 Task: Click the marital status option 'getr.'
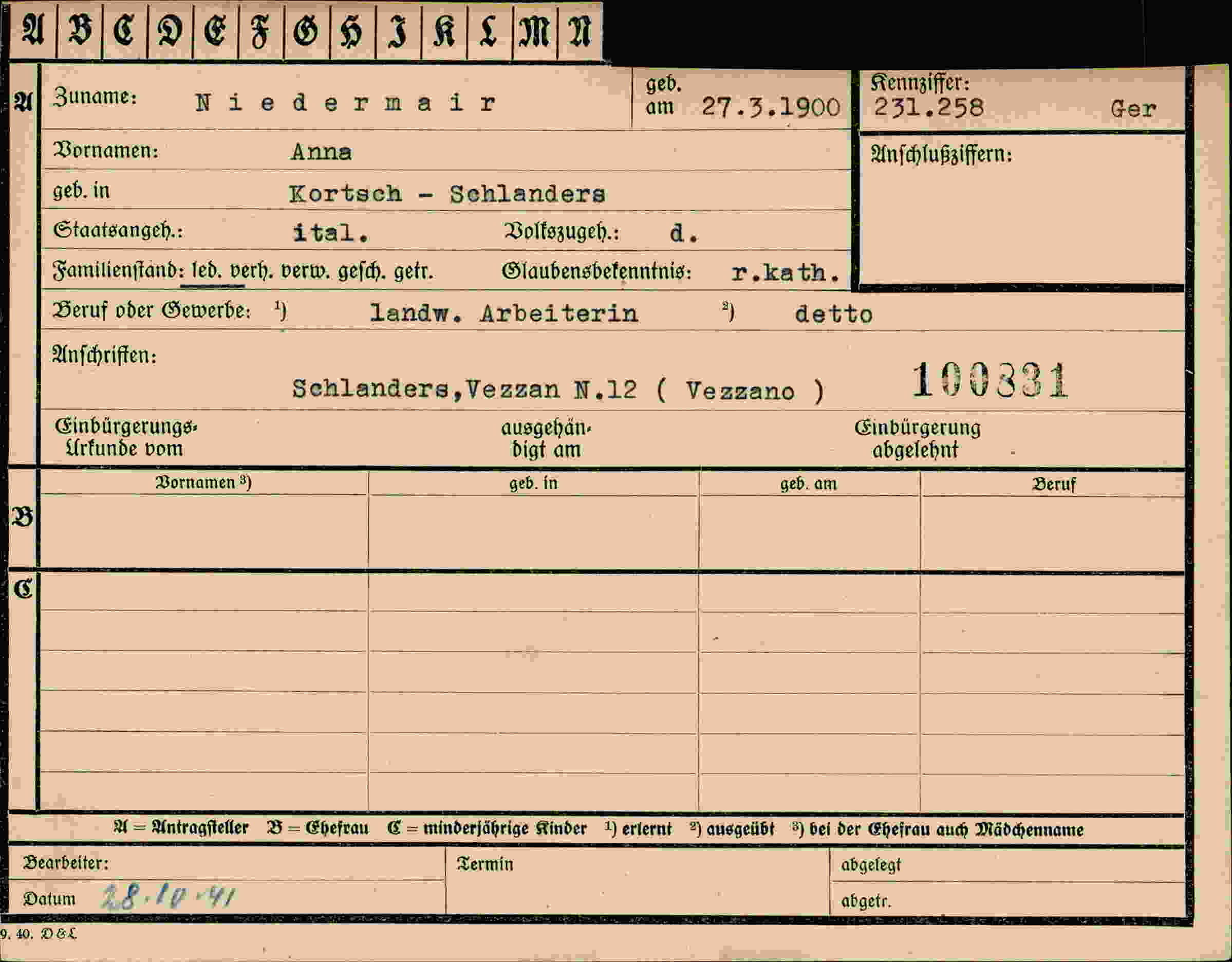tap(414, 272)
